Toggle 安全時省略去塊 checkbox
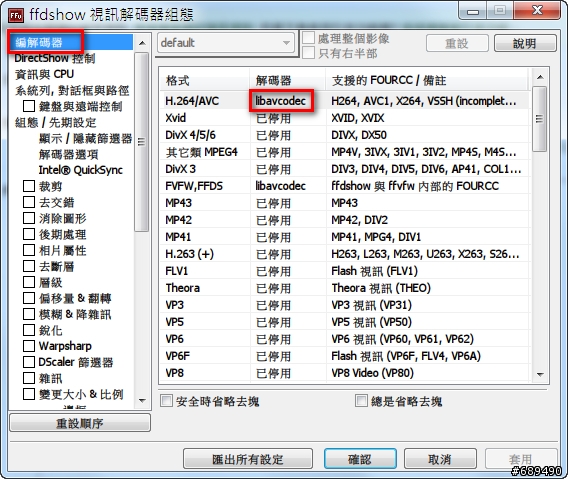568x479 pixels. [166, 401]
